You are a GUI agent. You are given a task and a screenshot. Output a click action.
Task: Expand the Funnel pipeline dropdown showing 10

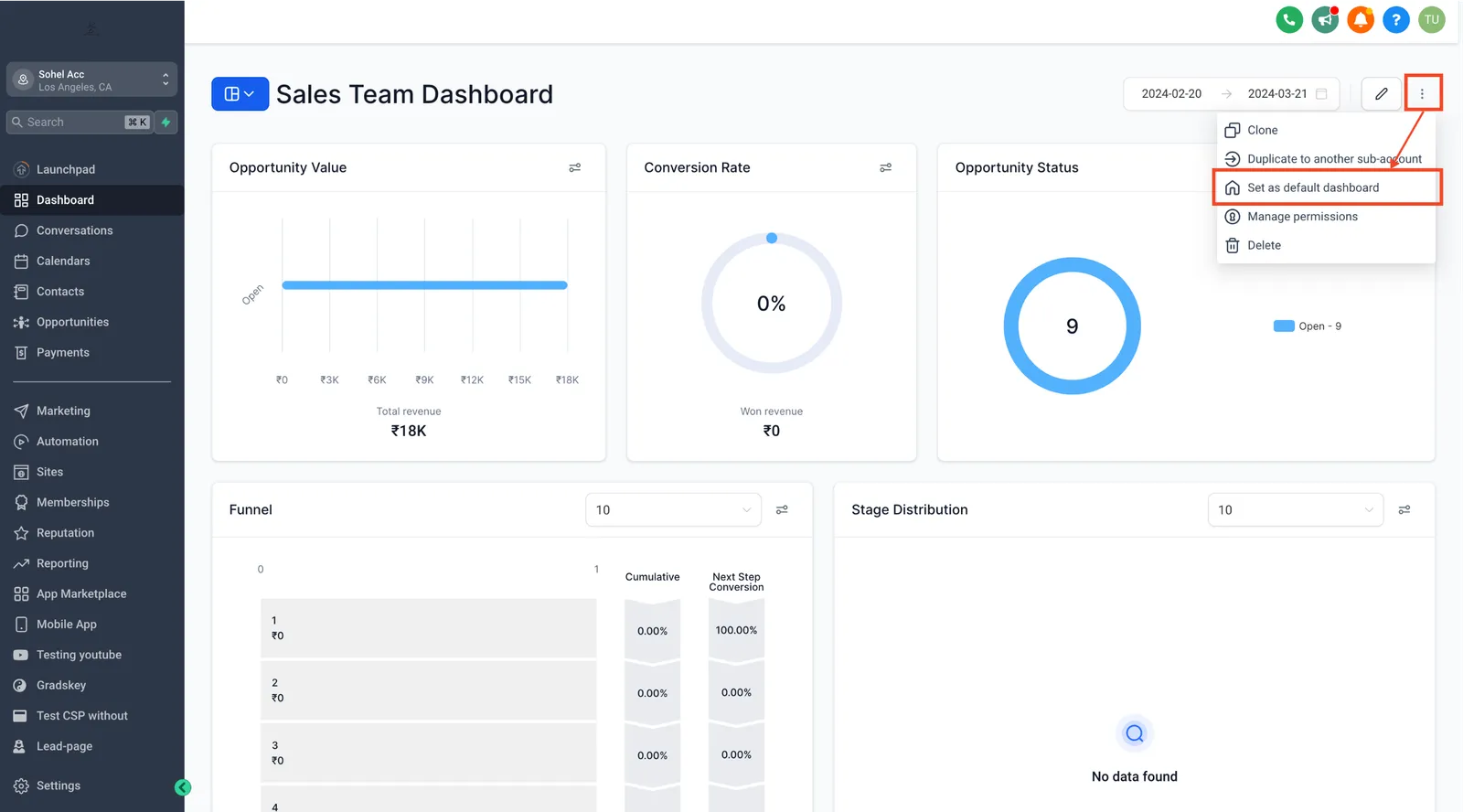[673, 509]
